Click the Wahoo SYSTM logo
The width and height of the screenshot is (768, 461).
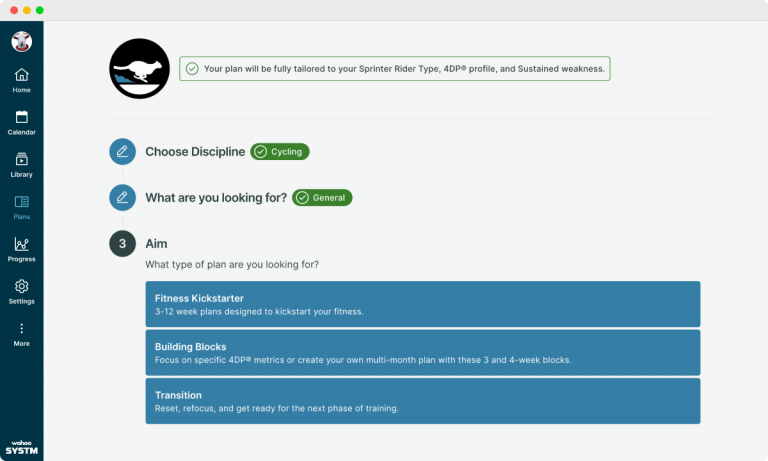[22, 447]
